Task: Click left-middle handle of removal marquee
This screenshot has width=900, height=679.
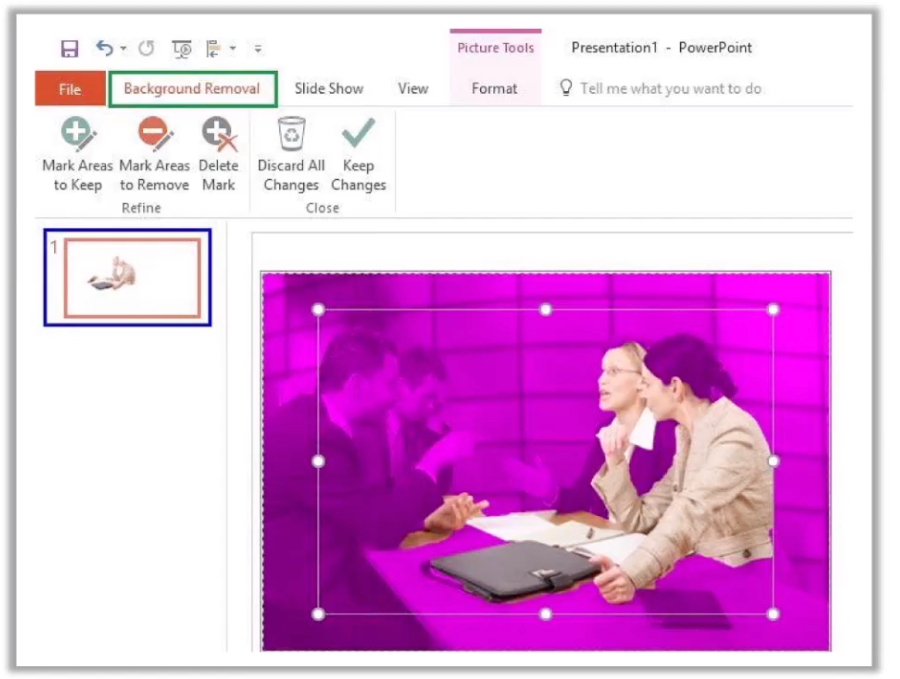Action: (318, 461)
